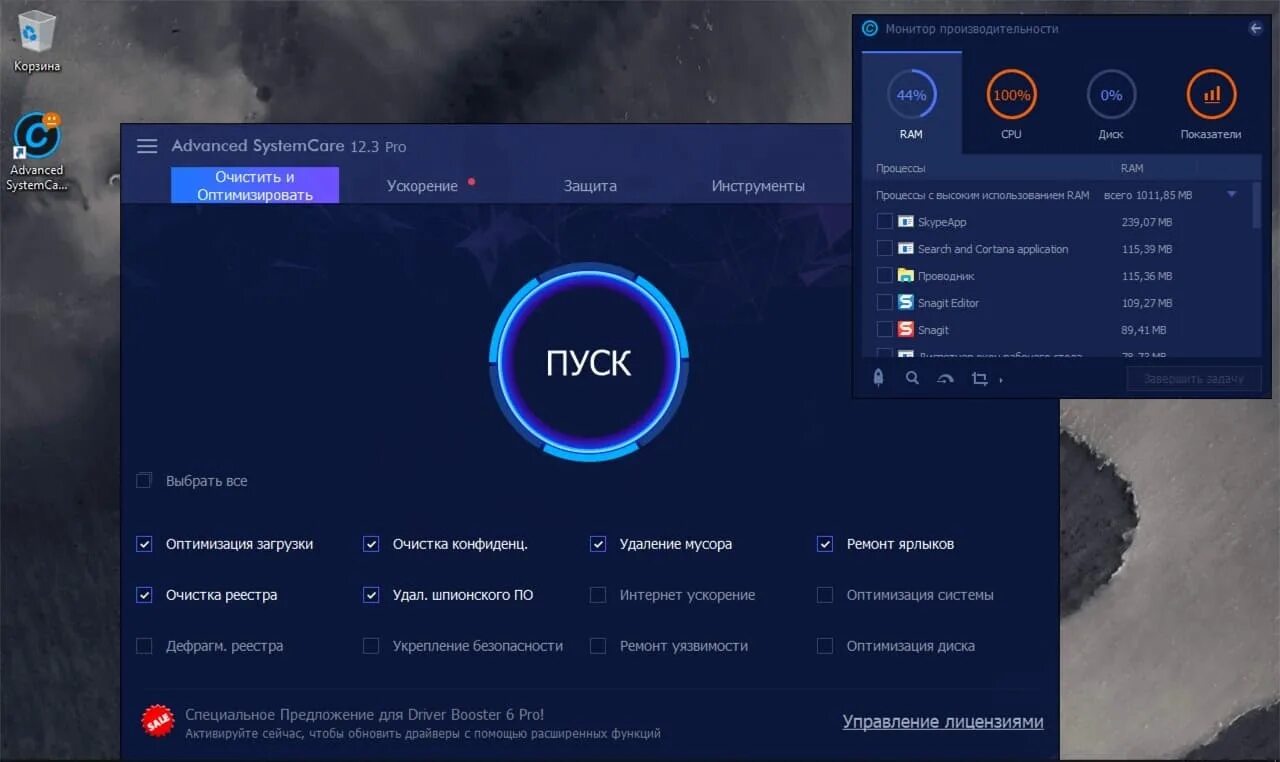Select the CPU tab in monitor
Screen dimensions: 1280x762
pyautogui.click(x=1011, y=105)
